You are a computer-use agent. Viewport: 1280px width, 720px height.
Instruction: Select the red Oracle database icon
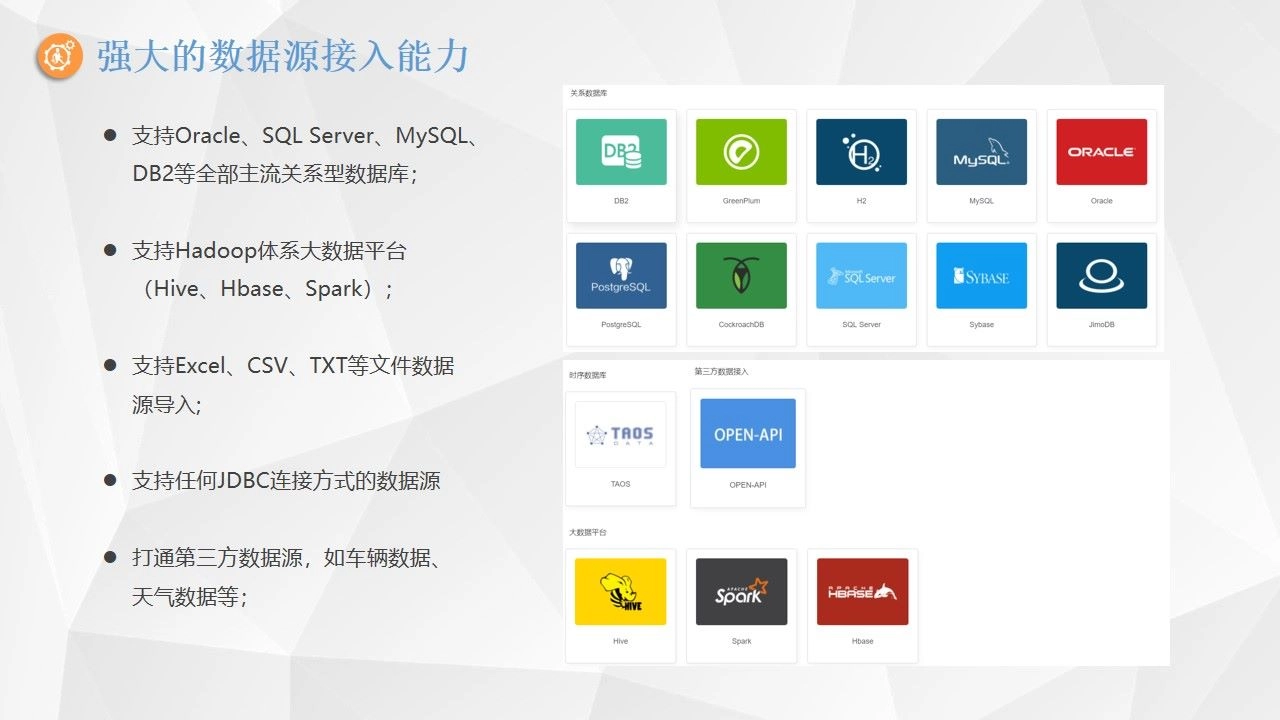tap(1101, 152)
